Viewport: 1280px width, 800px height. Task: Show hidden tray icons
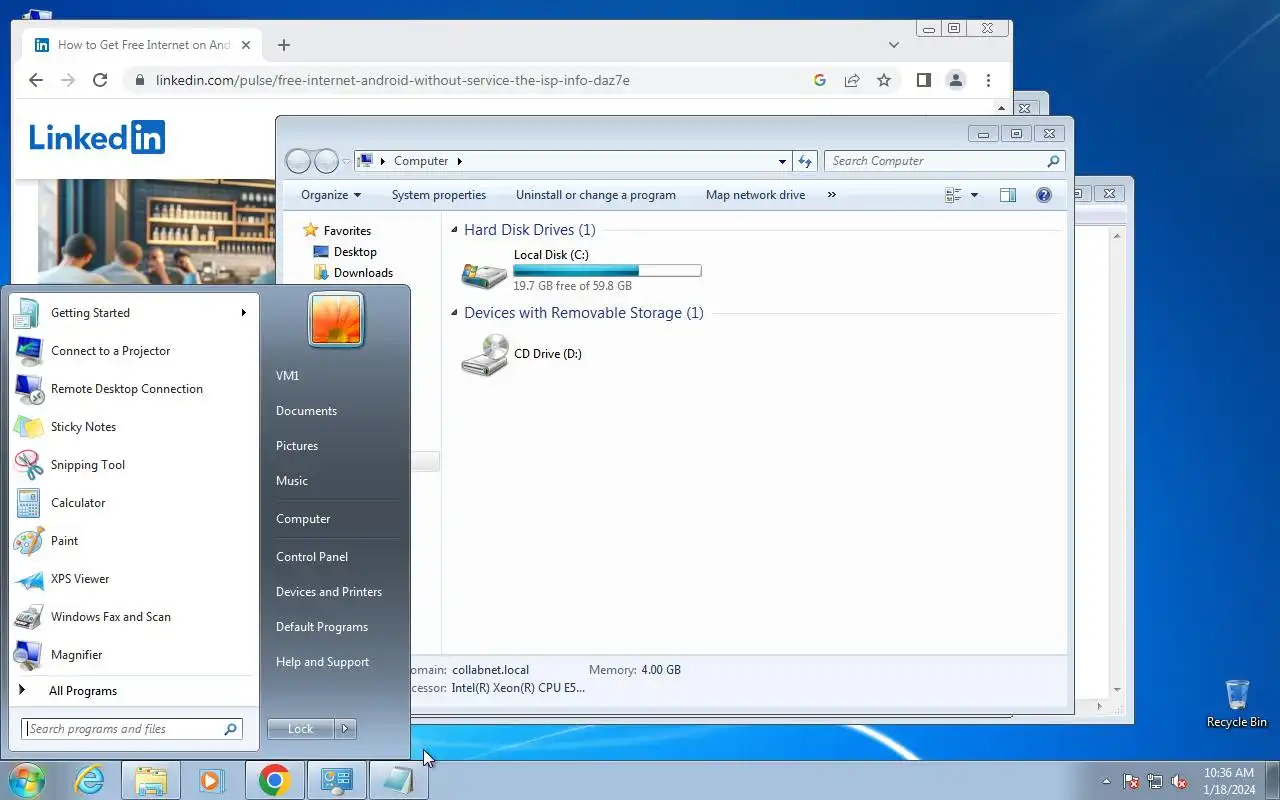tap(1106, 781)
